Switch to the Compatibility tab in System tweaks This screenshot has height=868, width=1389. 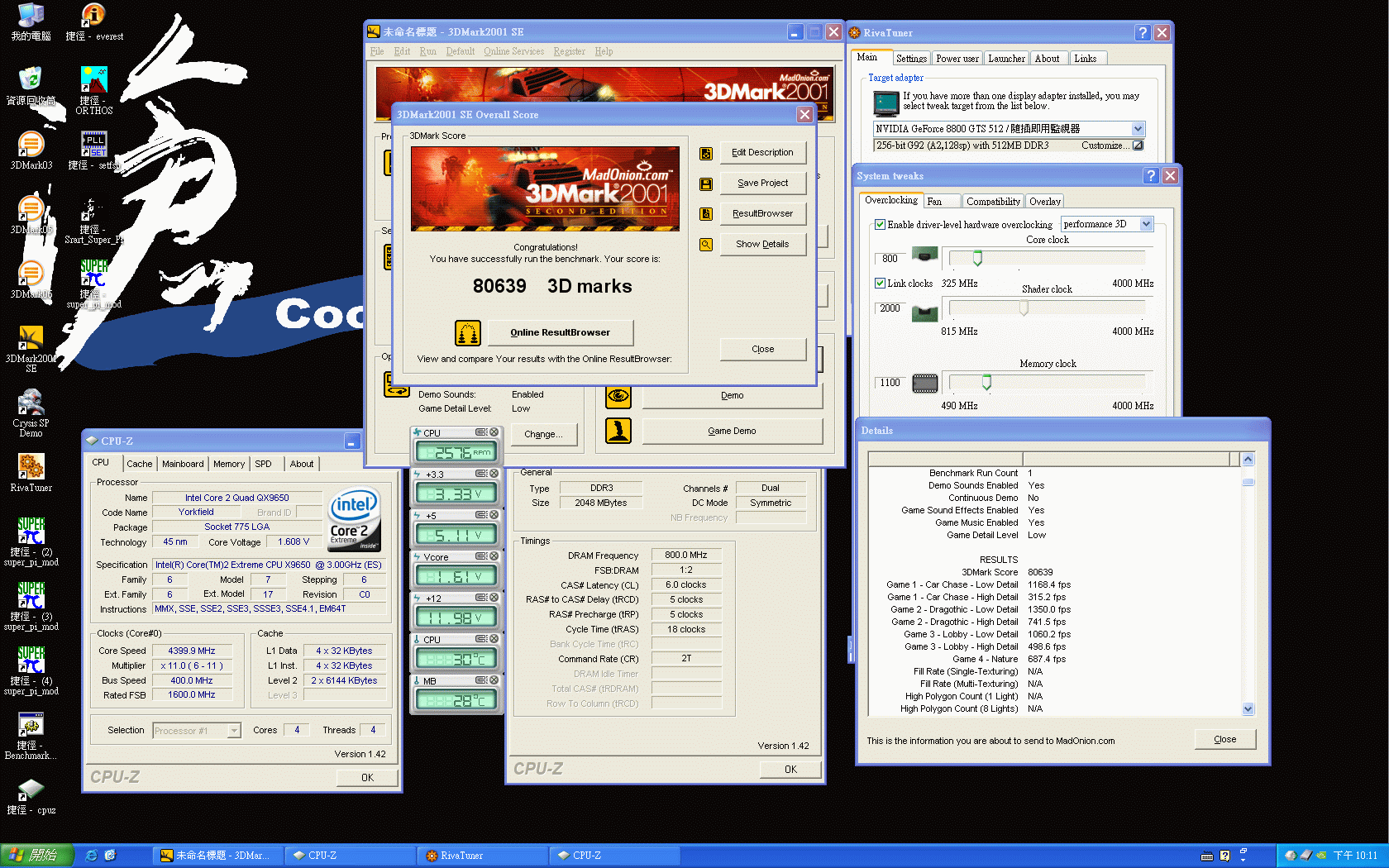[x=993, y=202]
